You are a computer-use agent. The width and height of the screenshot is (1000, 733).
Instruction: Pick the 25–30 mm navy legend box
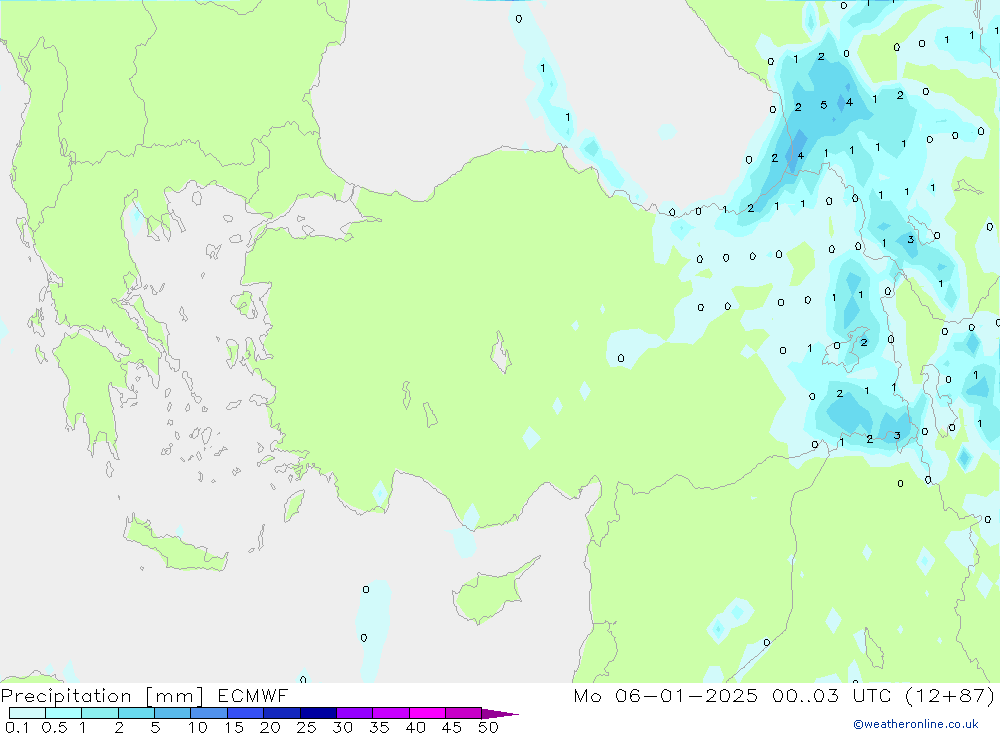click(318, 713)
